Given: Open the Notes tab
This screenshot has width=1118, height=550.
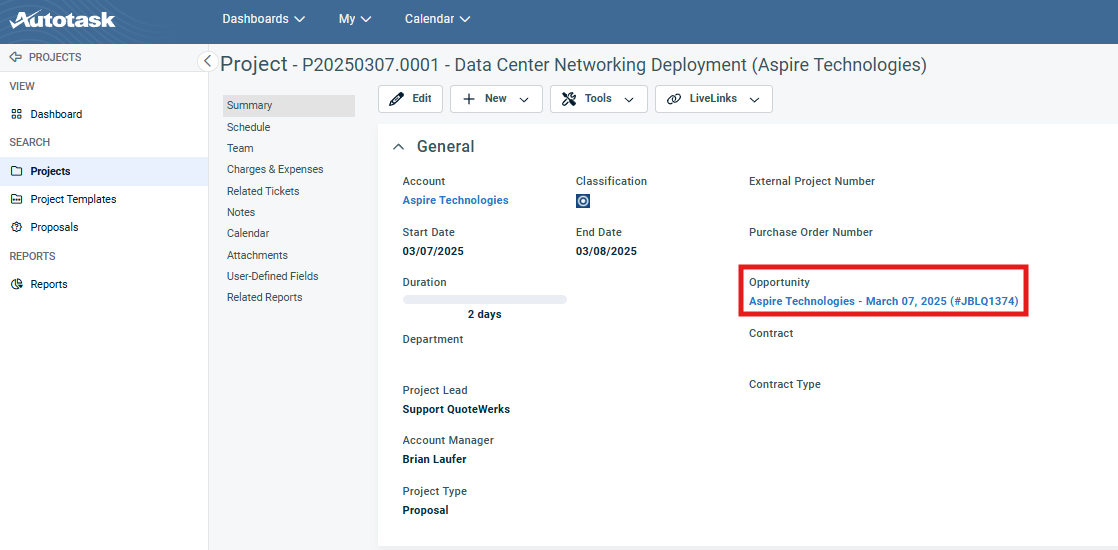Looking at the screenshot, I should click(241, 213).
